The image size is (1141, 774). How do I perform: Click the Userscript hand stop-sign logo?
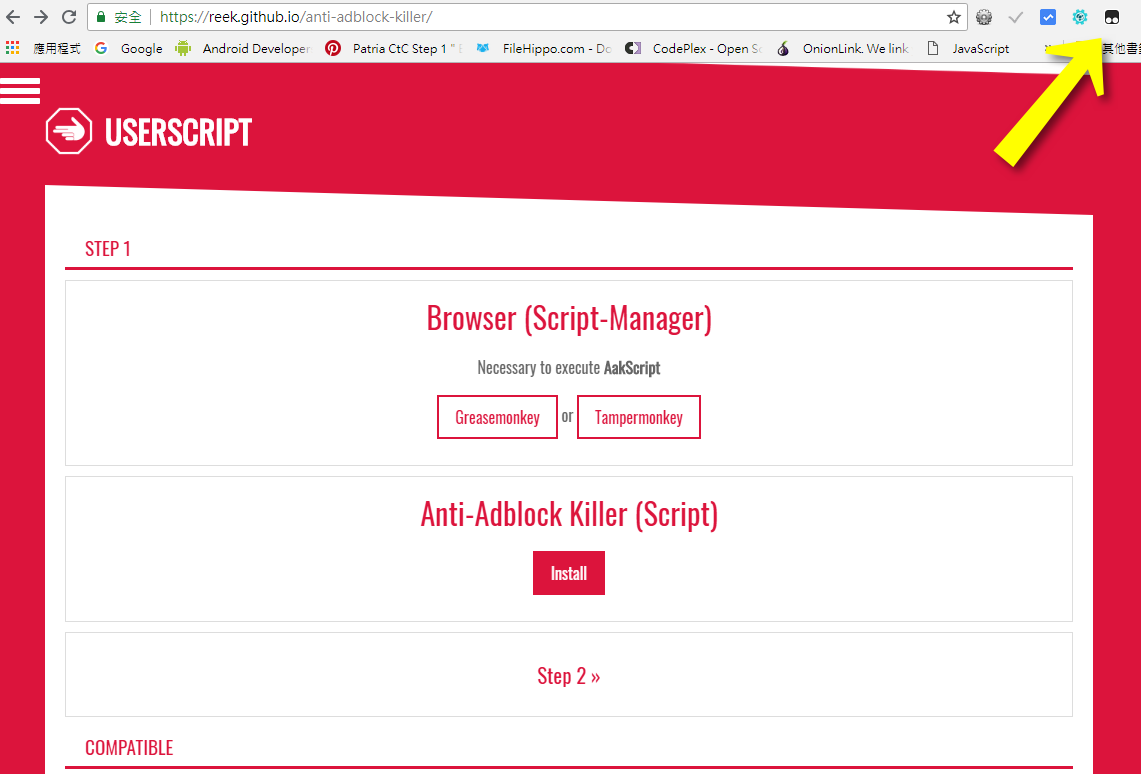click(69, 131)
